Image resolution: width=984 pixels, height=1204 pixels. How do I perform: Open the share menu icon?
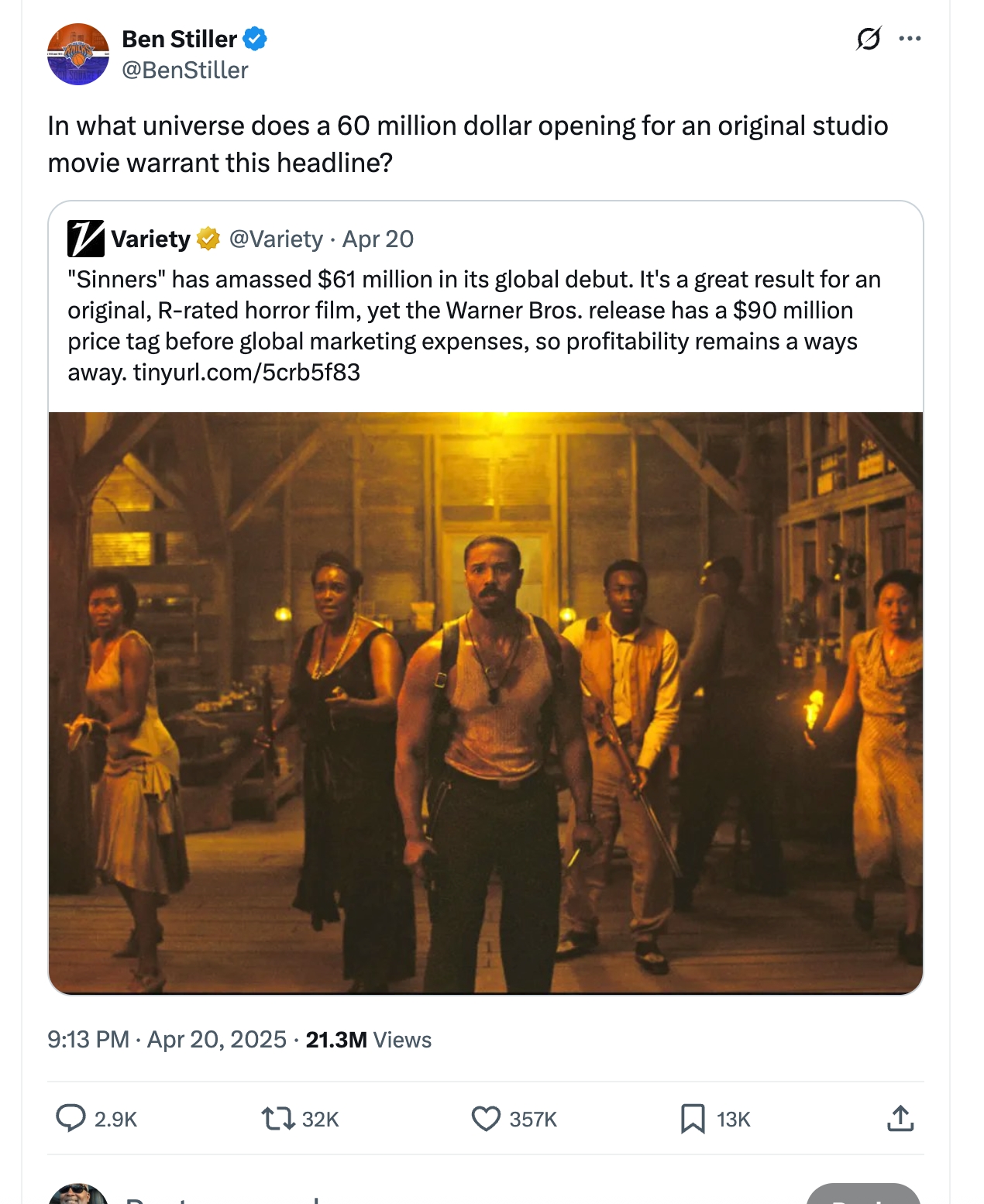pyautogui.click(x=900, y=1118)
